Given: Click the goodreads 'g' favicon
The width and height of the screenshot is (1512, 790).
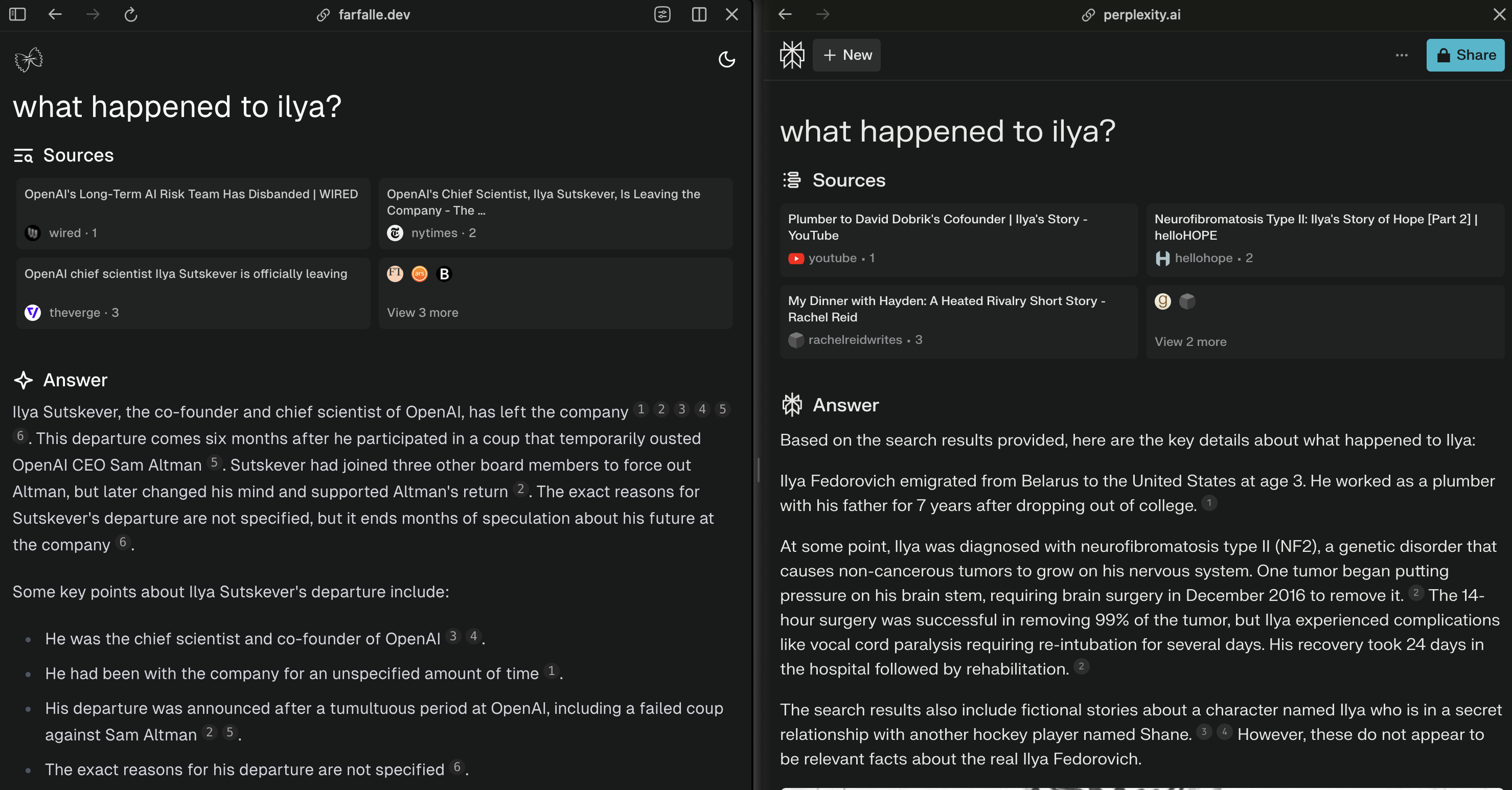Looking at the screenshot, I should [1163, 301].
